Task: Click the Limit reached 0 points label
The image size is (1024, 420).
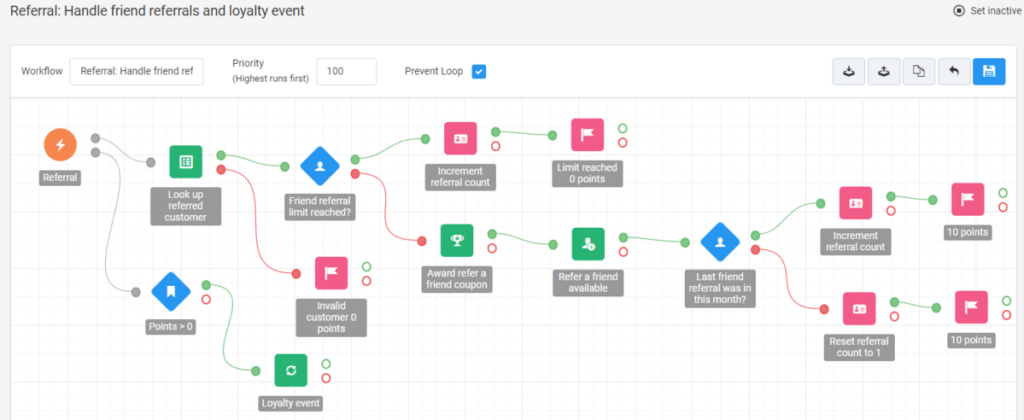Action: tap(587, 173)
